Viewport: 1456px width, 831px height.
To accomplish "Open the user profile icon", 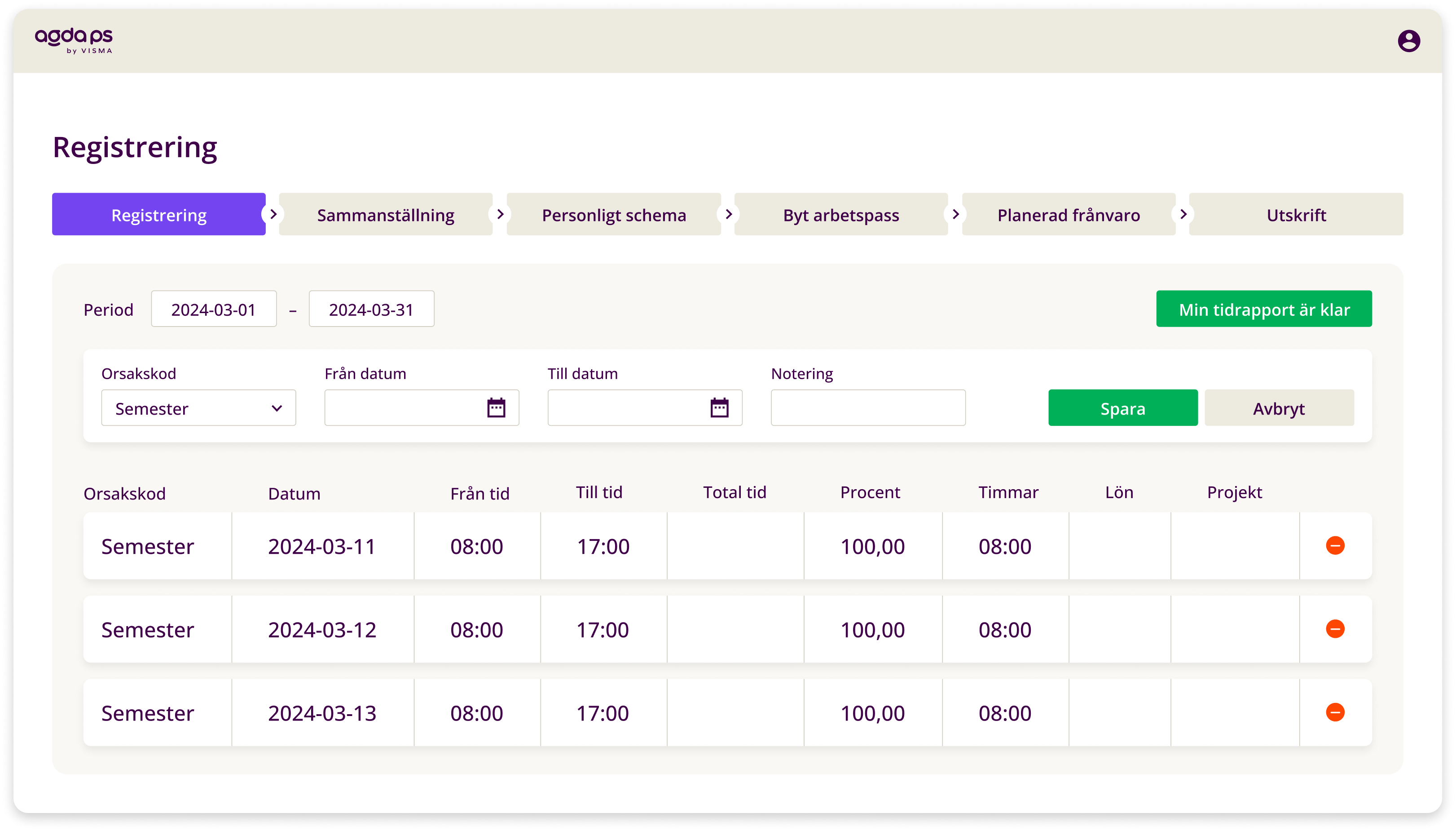I will (1408, 41).
